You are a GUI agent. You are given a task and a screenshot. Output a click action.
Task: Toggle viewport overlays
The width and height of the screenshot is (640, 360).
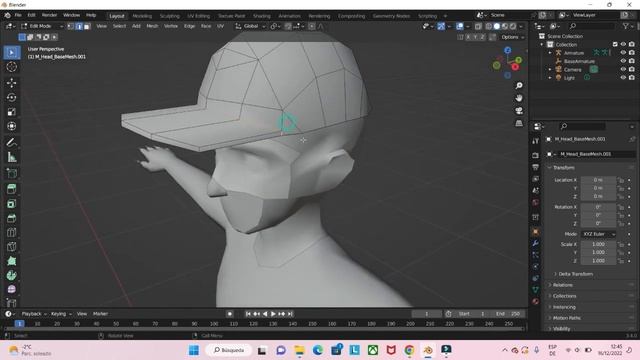click(460, 26)
